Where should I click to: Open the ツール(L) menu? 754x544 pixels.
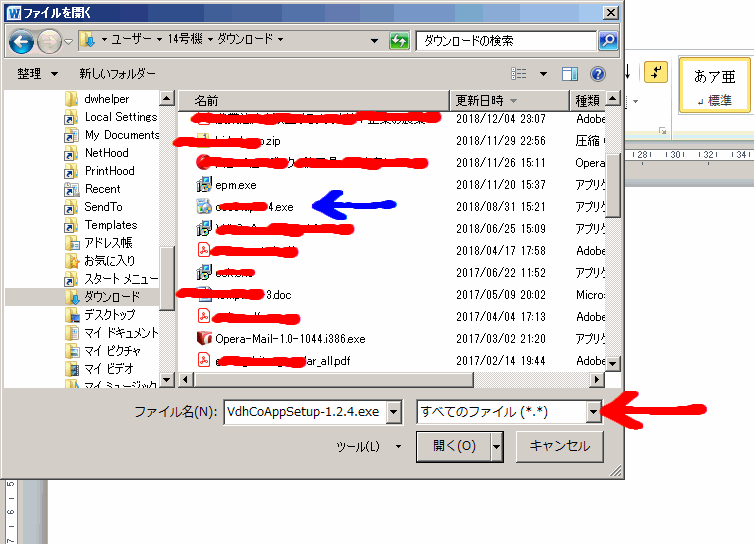[368, 446]
